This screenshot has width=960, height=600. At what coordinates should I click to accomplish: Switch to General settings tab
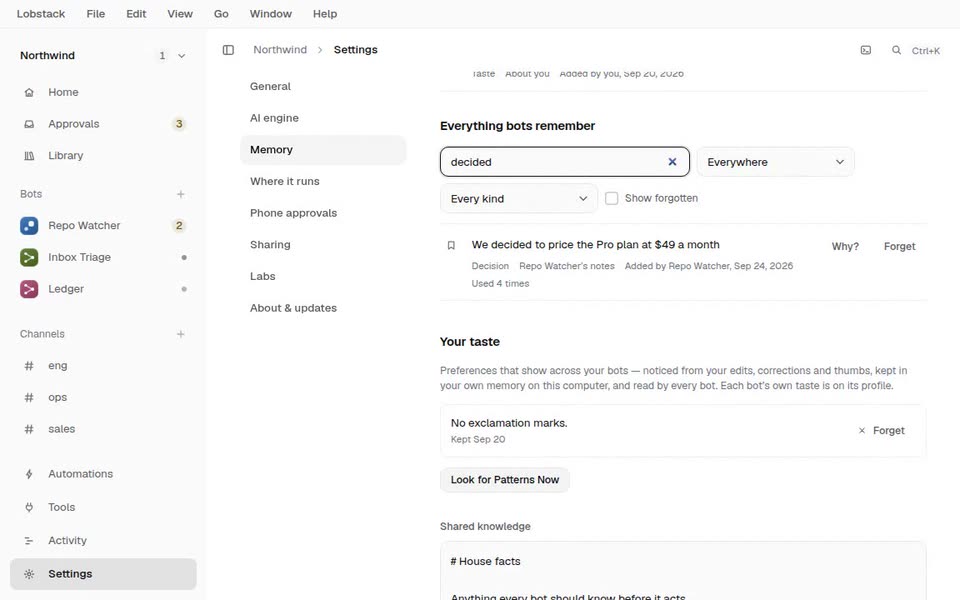tap(323, 87)
